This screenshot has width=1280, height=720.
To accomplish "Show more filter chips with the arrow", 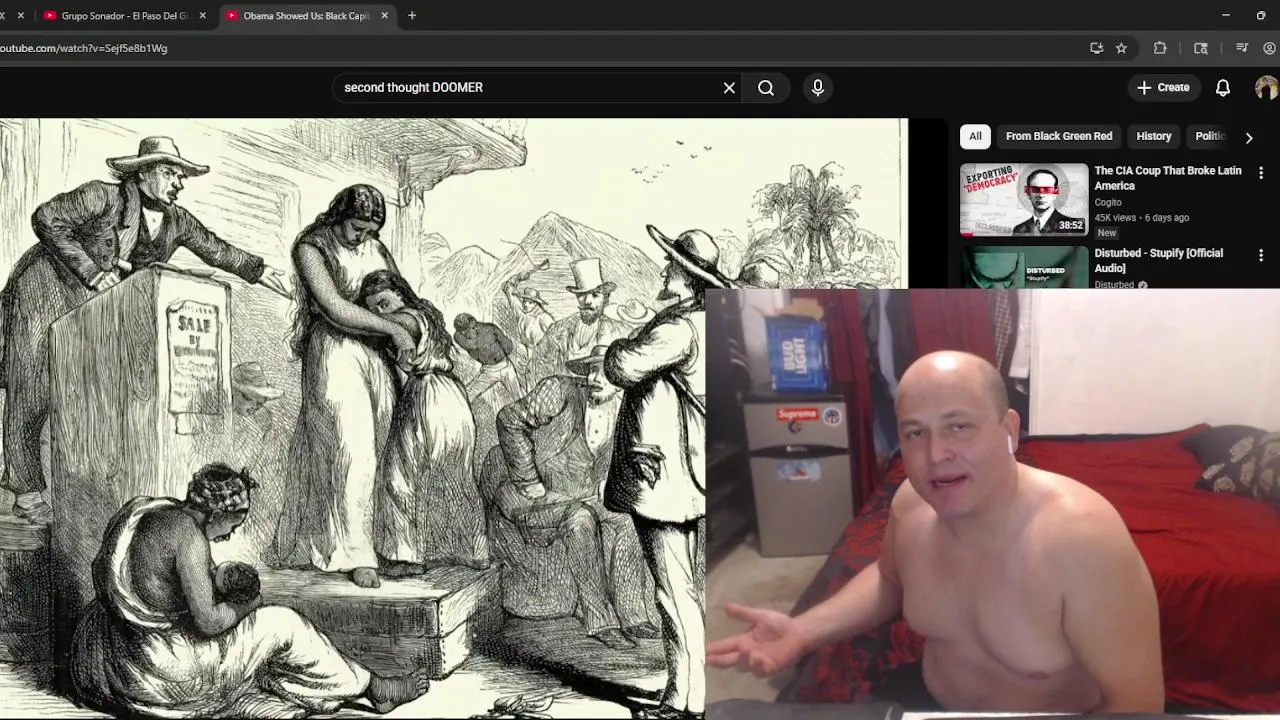I will (1249, 137).
